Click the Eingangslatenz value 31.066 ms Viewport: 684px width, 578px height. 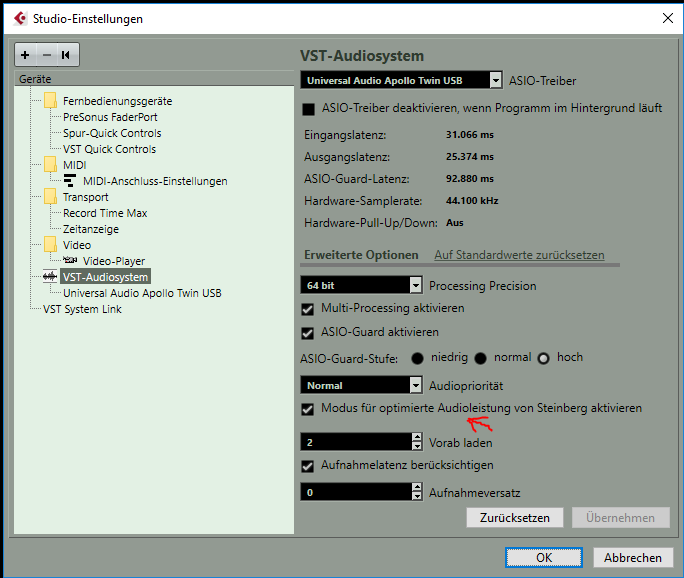(x=469, y=134)
